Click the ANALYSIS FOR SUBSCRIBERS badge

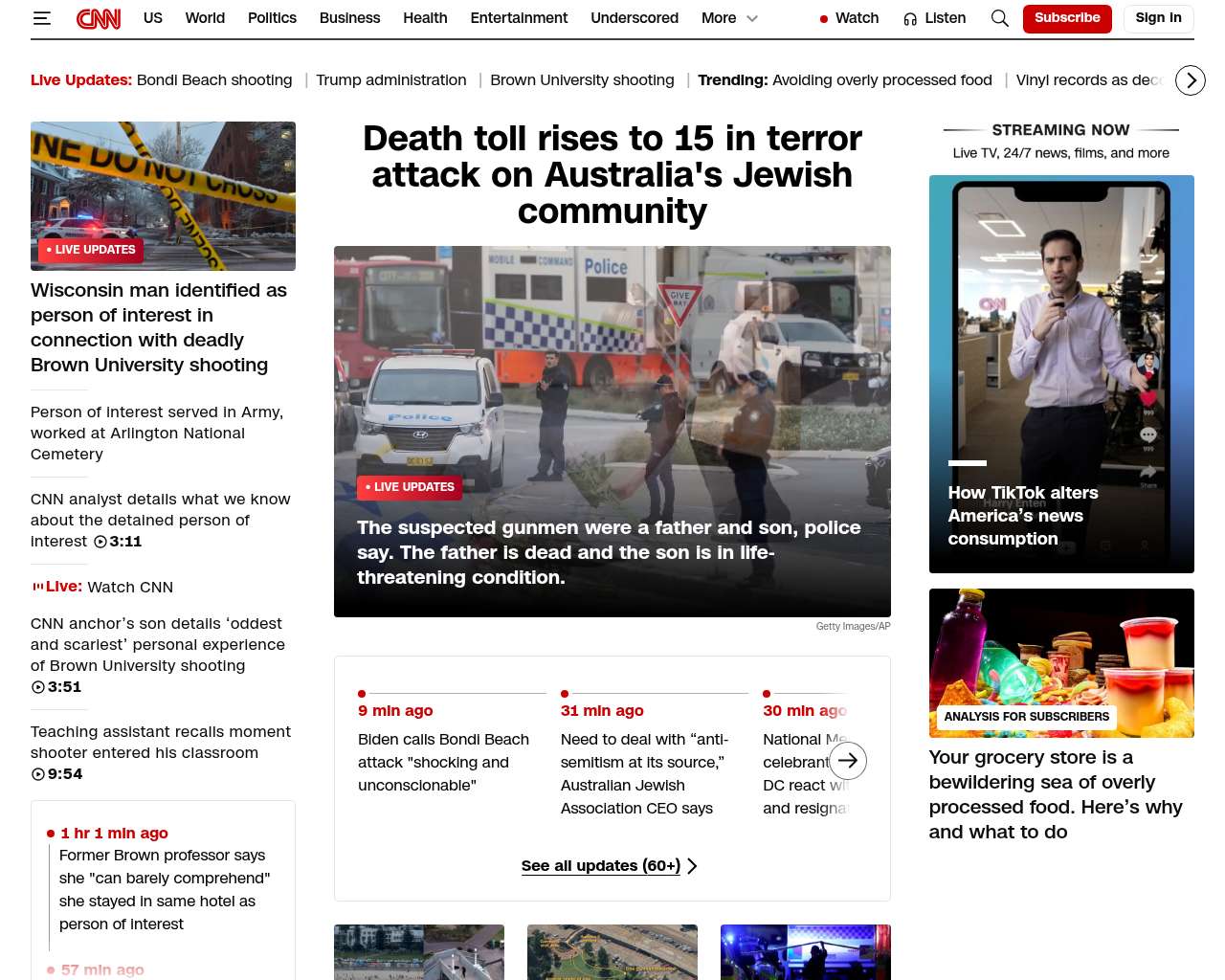(1027, 717)
